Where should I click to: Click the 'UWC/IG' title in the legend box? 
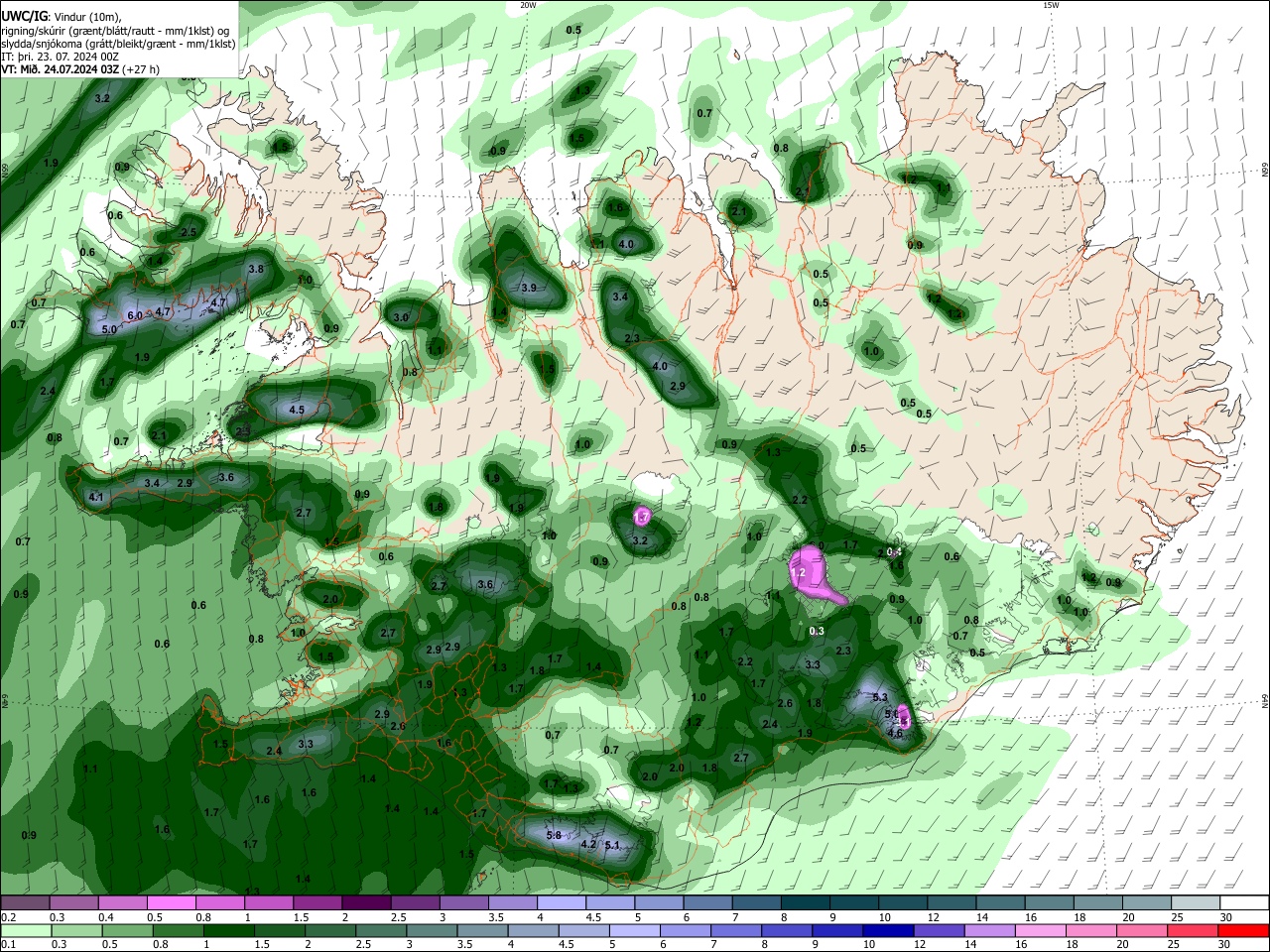point(25,16)
